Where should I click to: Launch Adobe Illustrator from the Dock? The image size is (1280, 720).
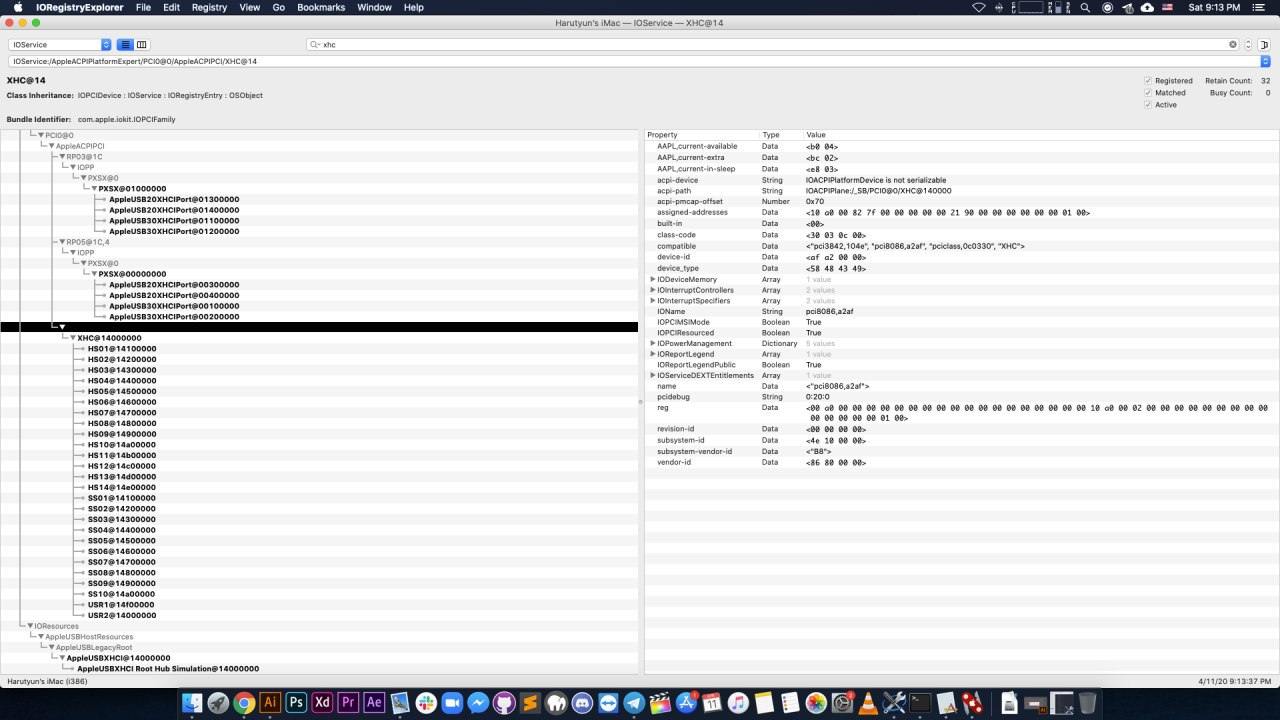(x=269, y=703)
